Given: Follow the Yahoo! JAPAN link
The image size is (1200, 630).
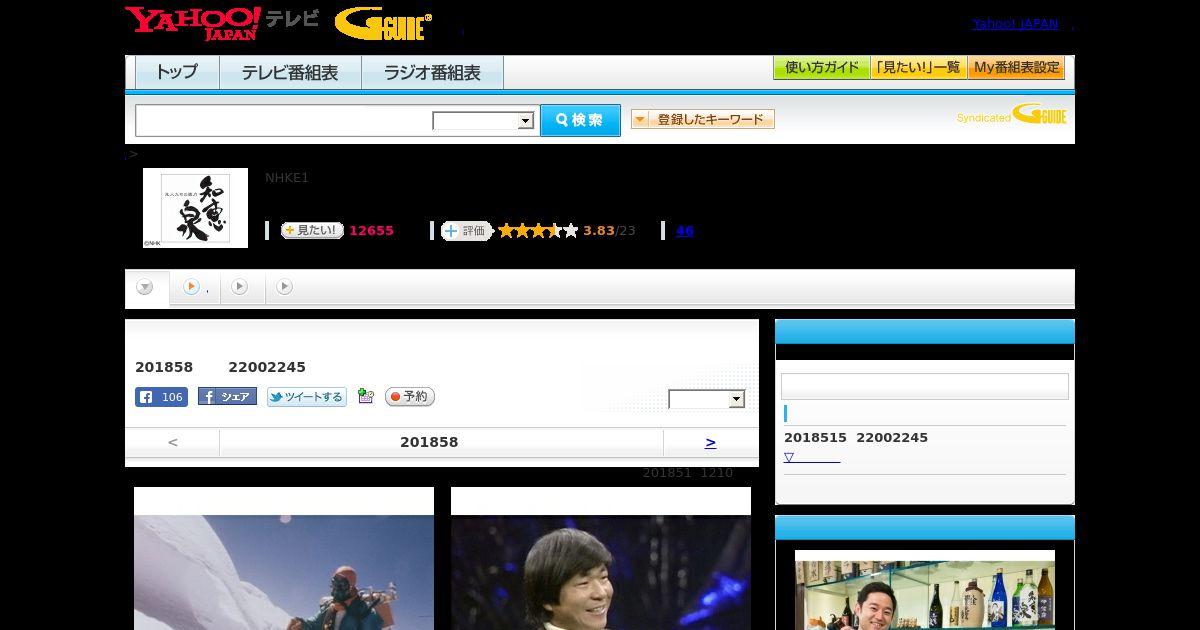Looking at the screenshot, I should pyautogui.click(x=1015, y=24).
